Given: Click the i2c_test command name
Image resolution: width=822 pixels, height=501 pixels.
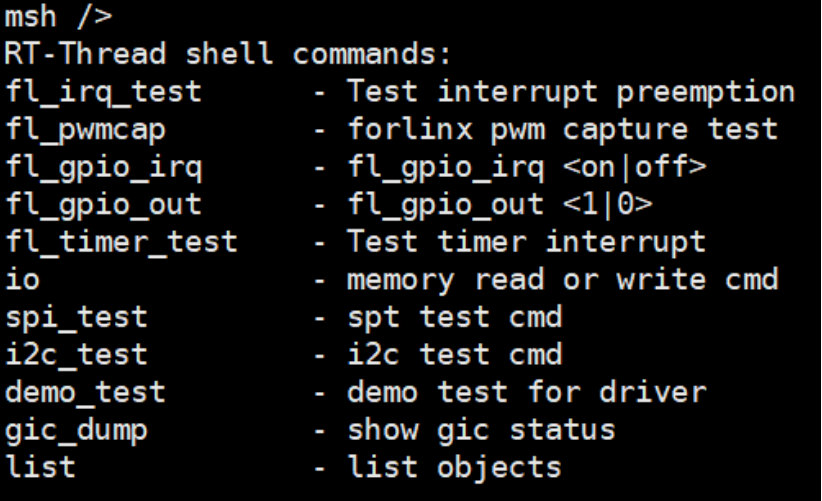Looking at the screenshot, I should tap(77, 355).
